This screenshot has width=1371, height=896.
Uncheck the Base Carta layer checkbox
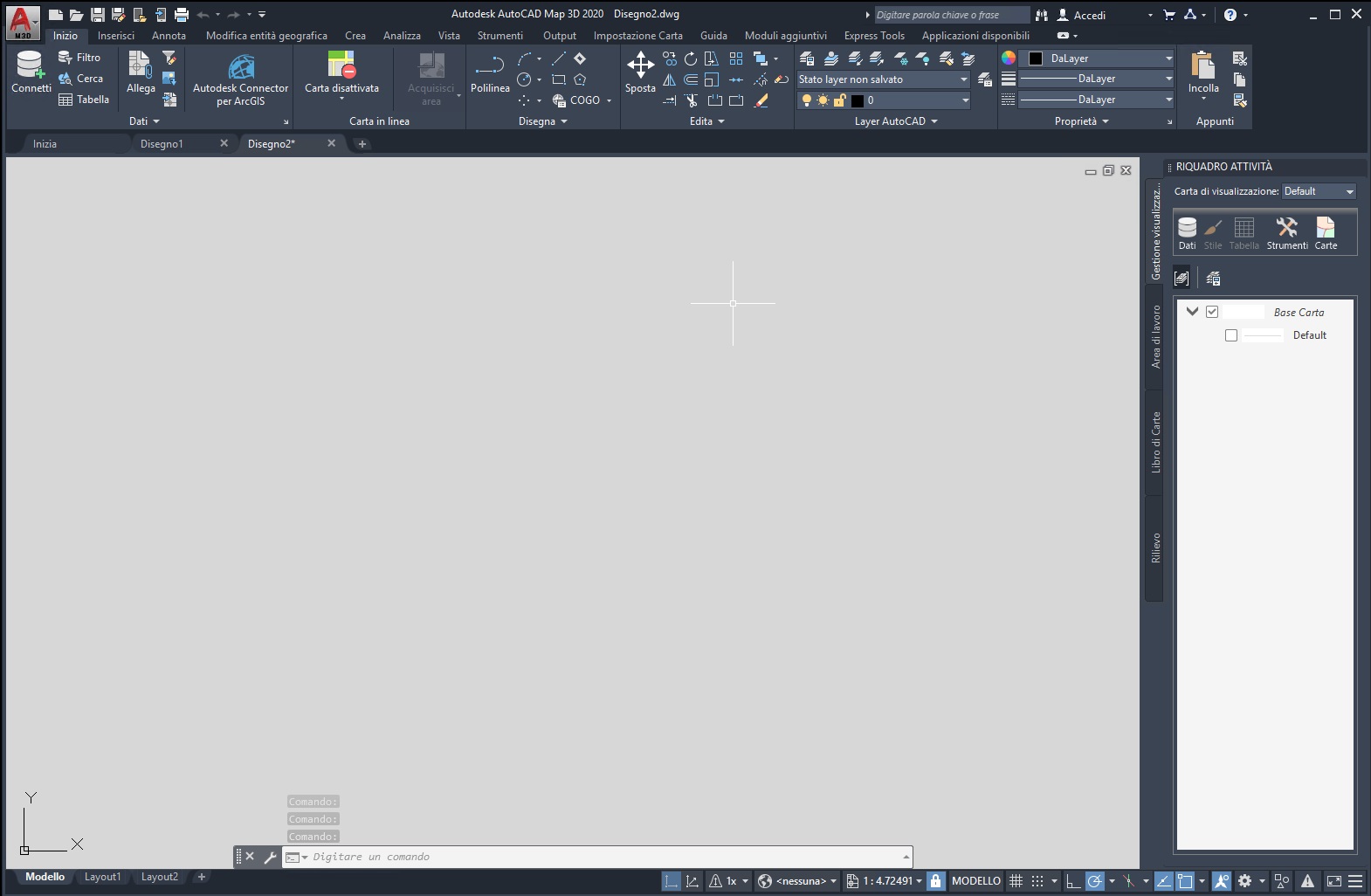point(1212,312)
